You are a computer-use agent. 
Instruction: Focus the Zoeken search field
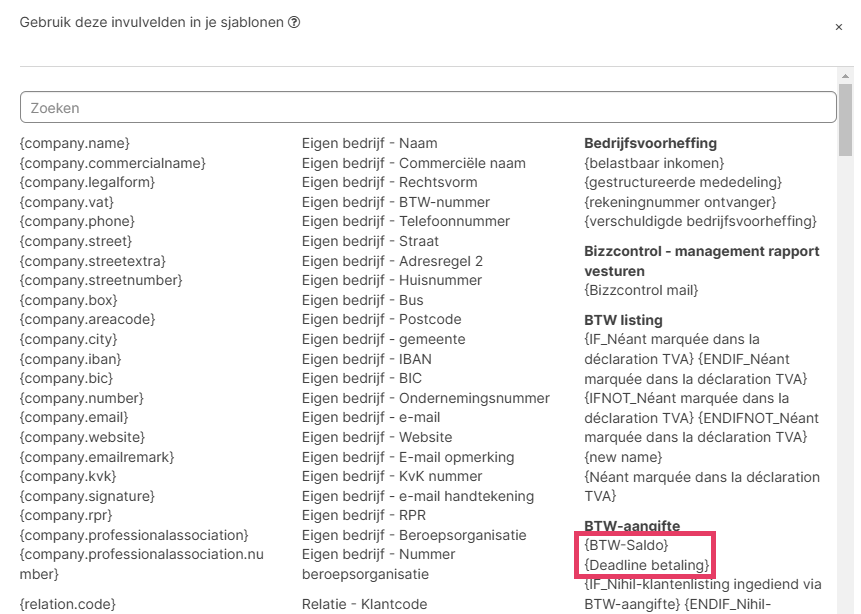[x=428, y=108]
